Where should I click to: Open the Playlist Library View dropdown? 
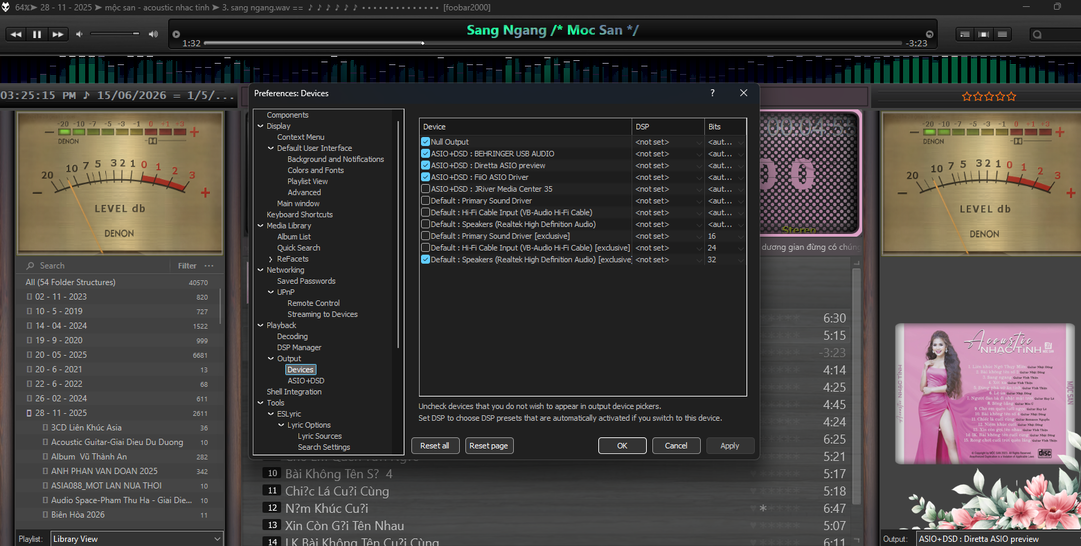tap(137, 539)
